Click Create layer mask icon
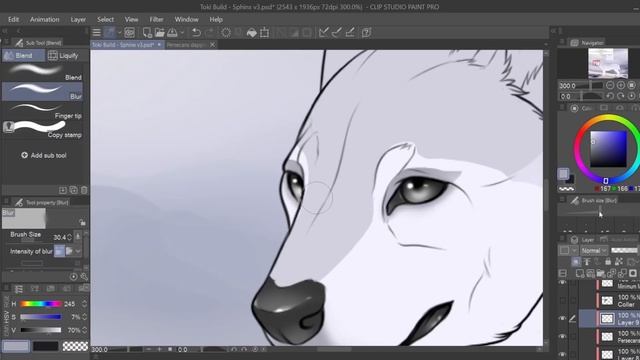 pos(633,273)
